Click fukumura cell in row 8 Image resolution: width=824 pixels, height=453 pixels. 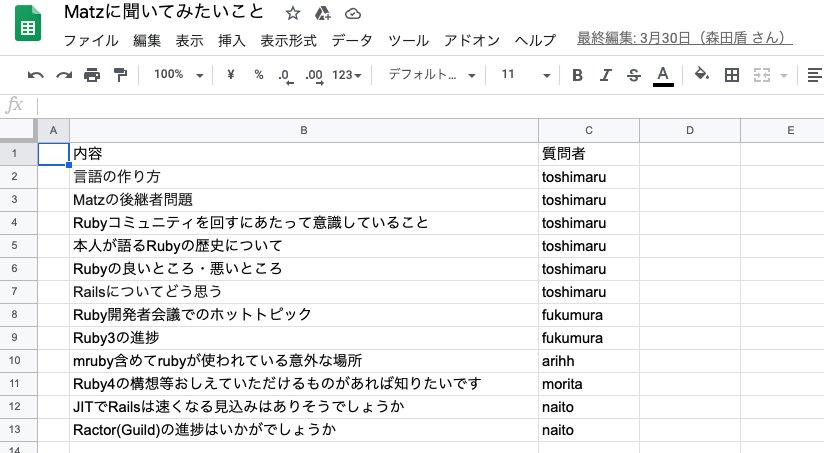coord(589,315)
